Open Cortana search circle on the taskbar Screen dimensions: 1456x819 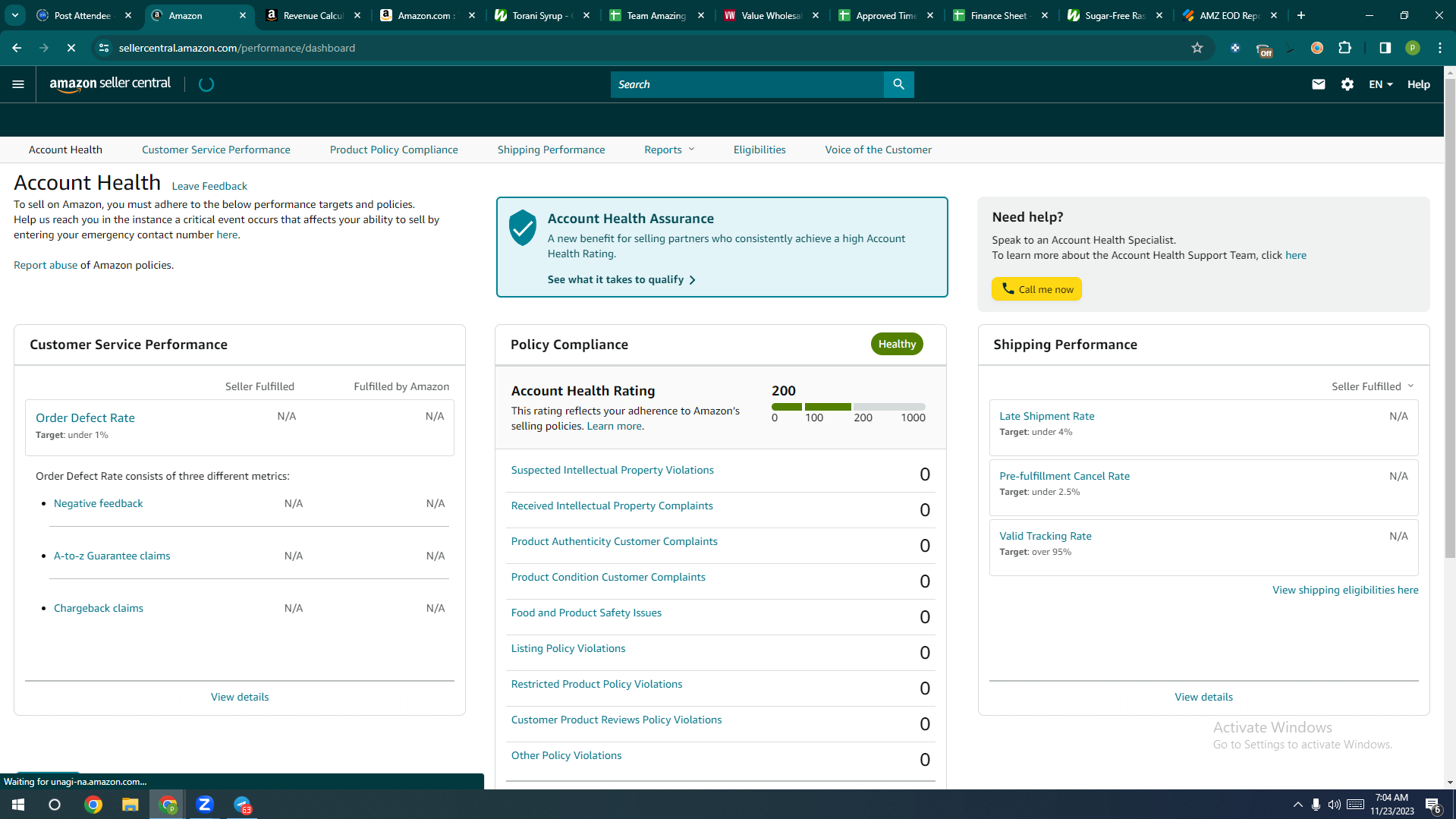(55, 805)
